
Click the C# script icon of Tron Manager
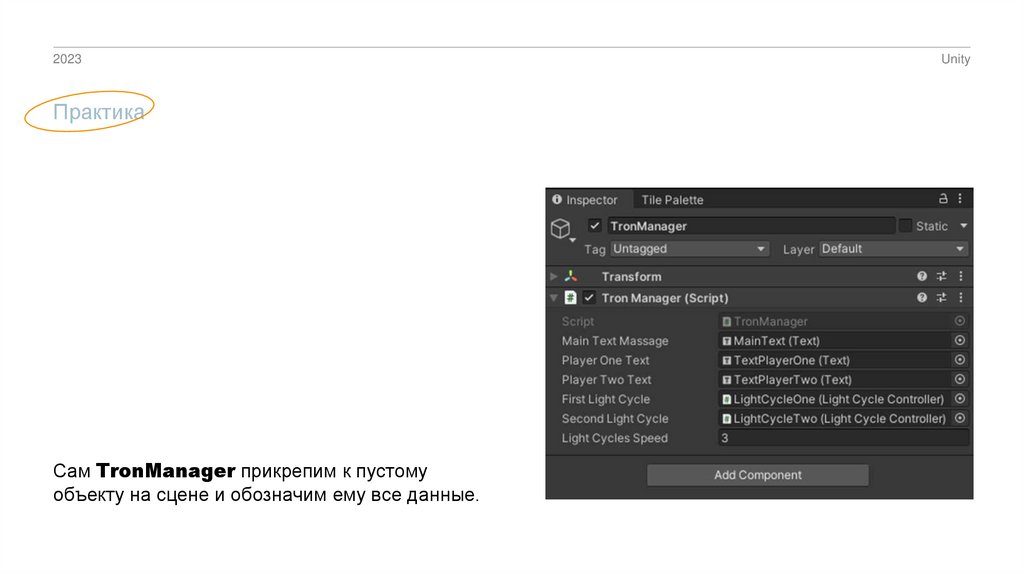pos(570,298)
